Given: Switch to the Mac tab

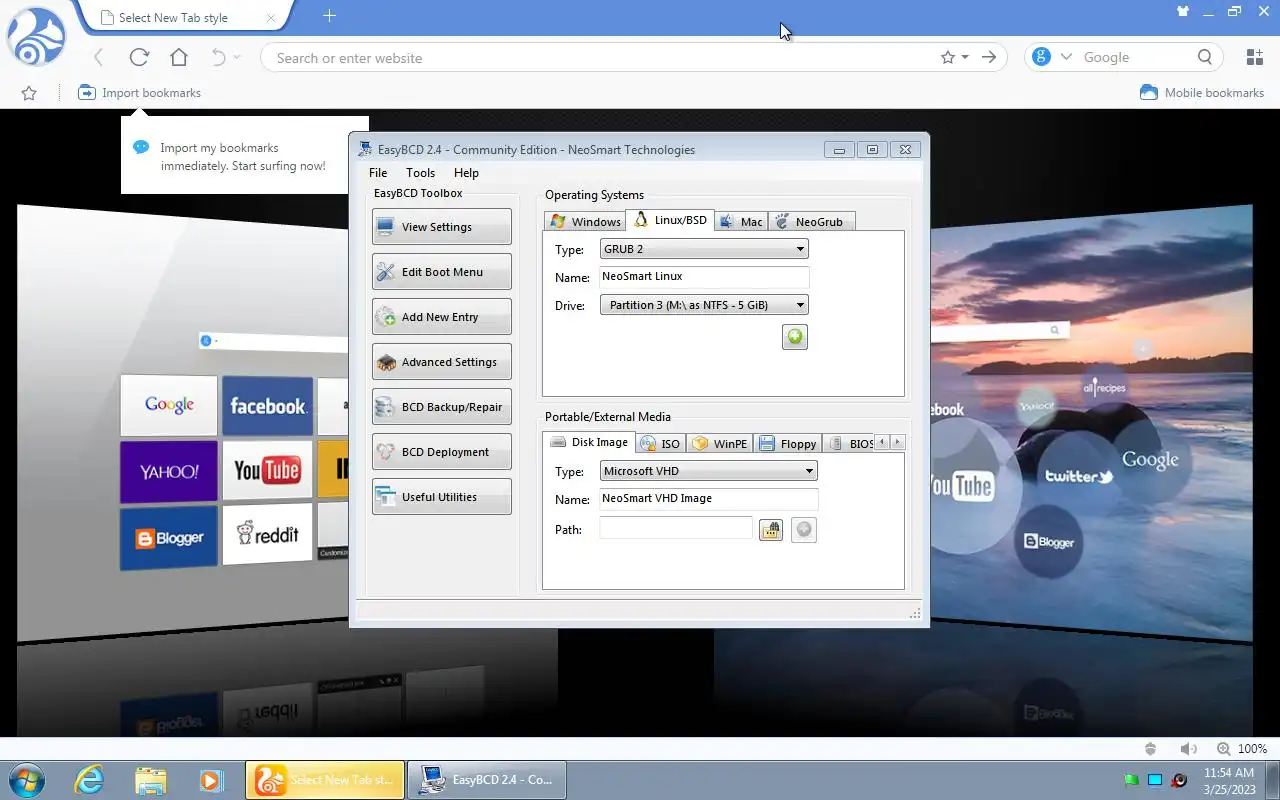Looking at the screenshot, I should 741,221.
